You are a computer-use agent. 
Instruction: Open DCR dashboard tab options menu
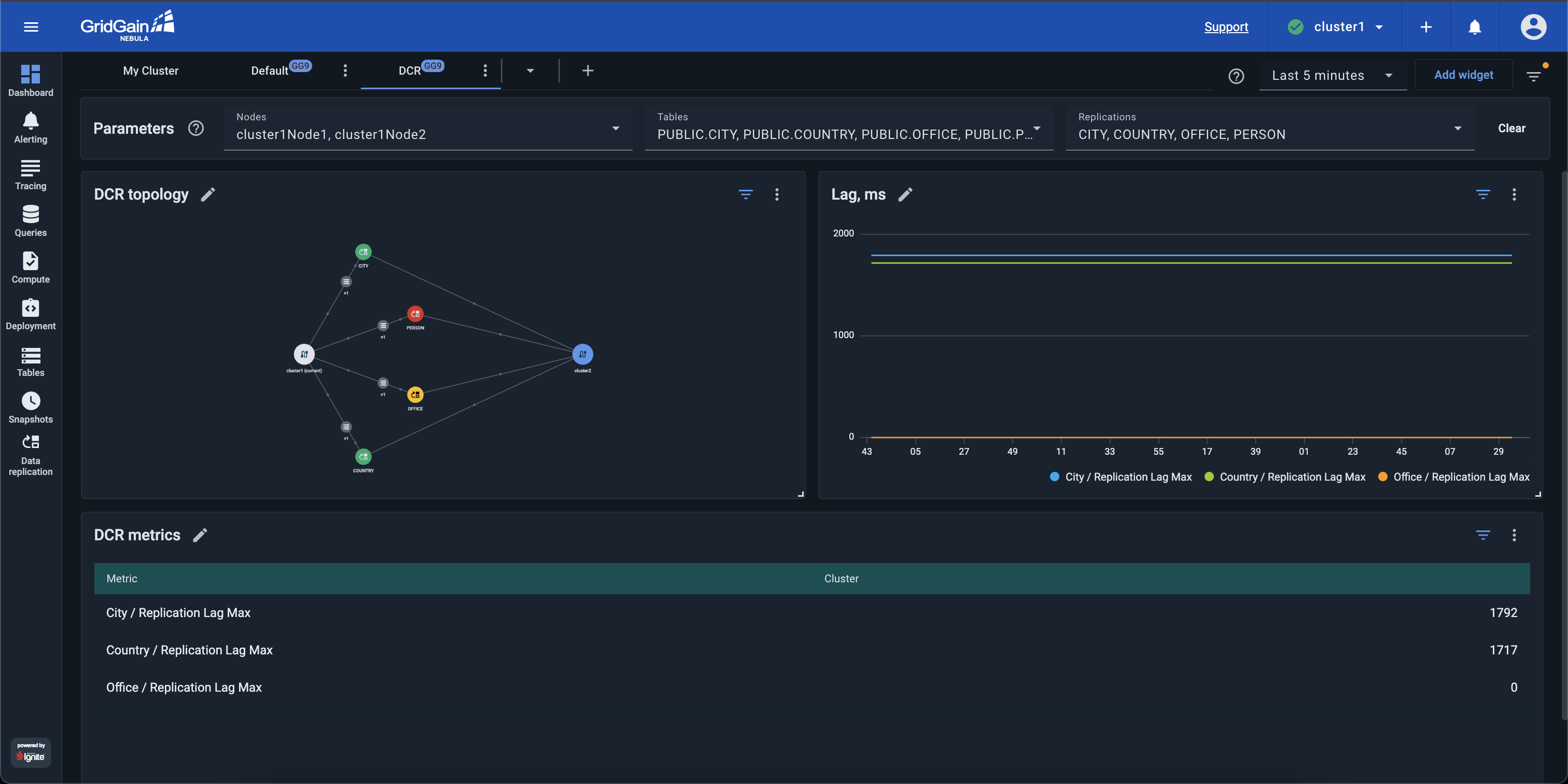(x=485, y=71)
